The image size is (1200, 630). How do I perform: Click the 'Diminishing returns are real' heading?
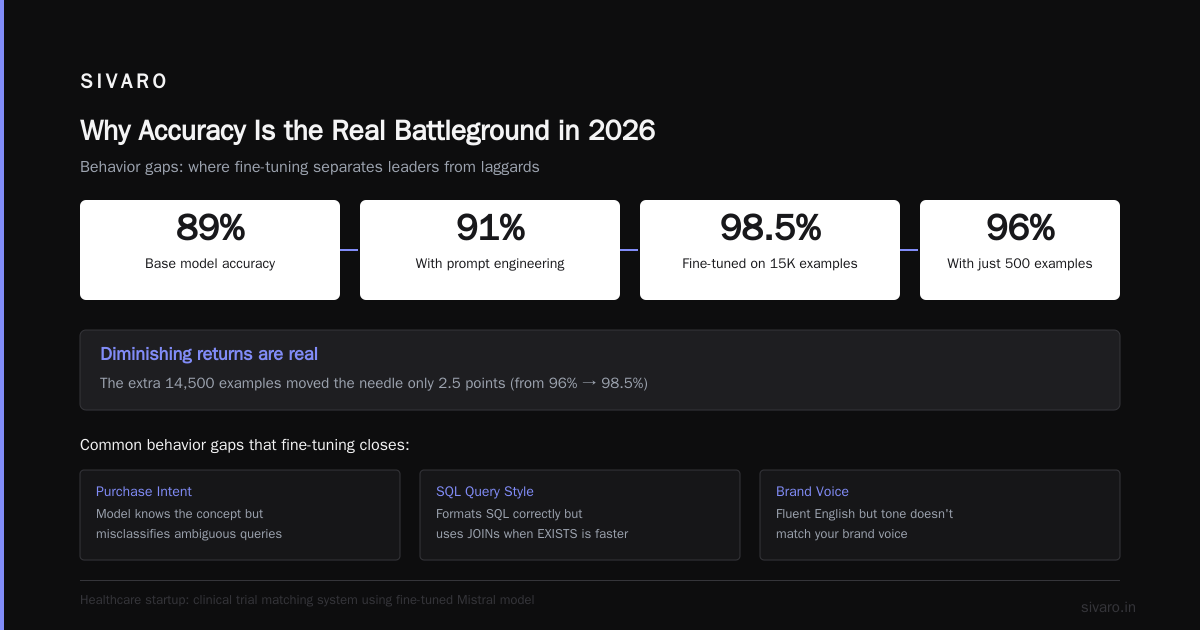click(209, 354)
